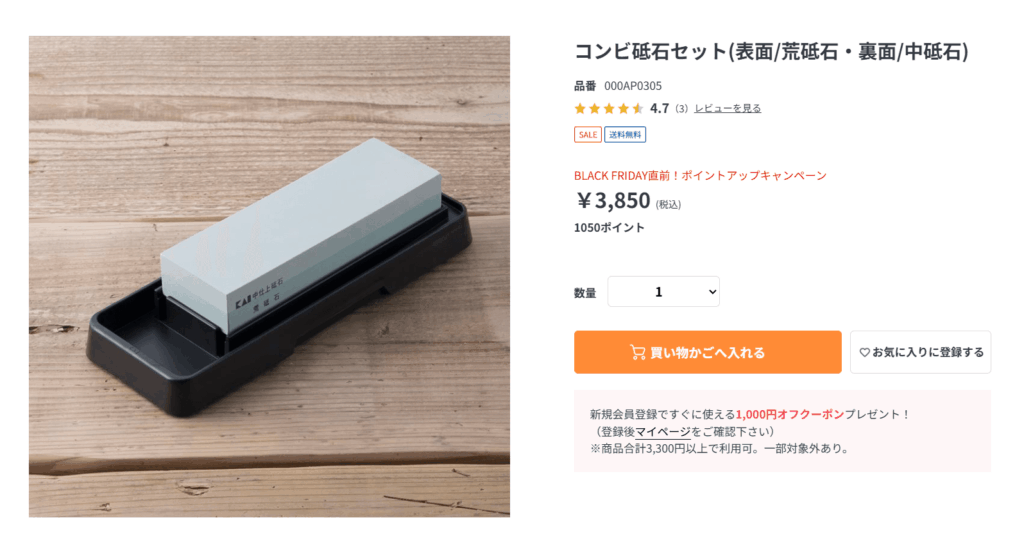Click the 送料無料 free shipping badge

pos(625,134)
